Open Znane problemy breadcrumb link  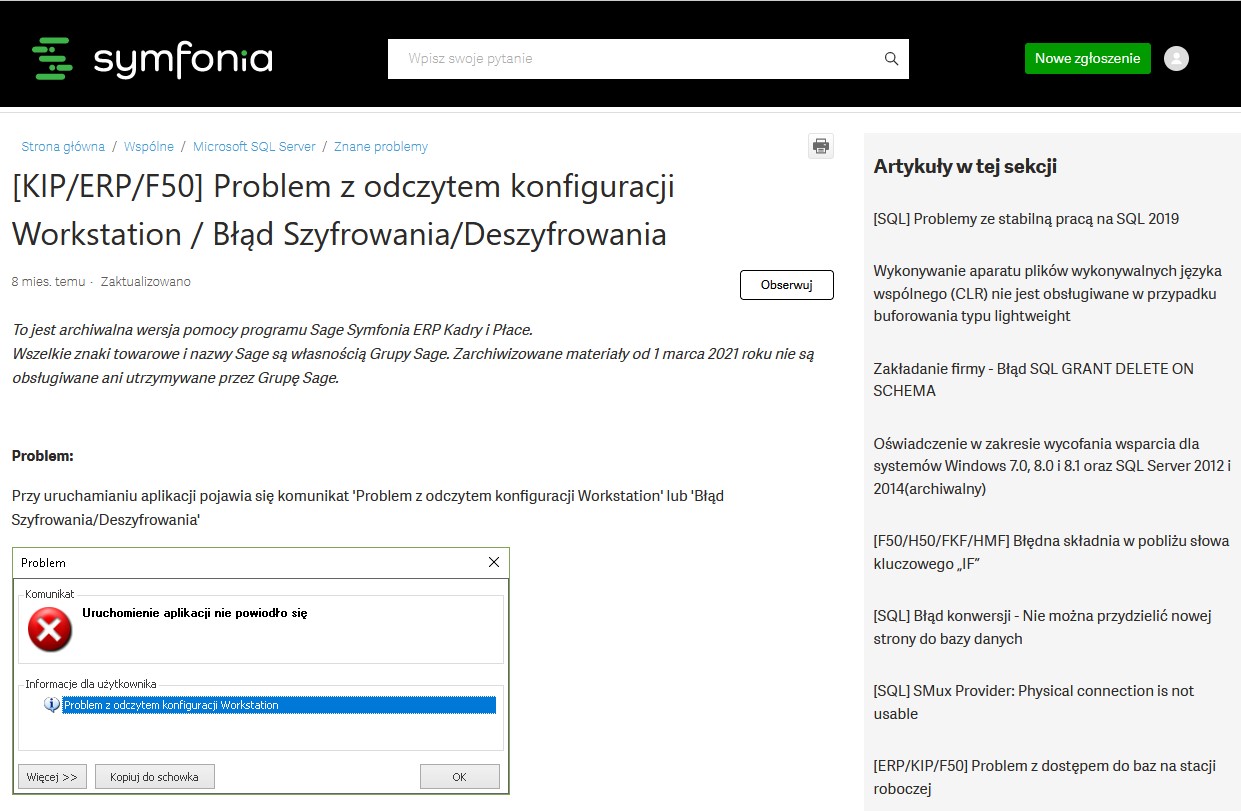pyautogui.click(x=381, y=146)
